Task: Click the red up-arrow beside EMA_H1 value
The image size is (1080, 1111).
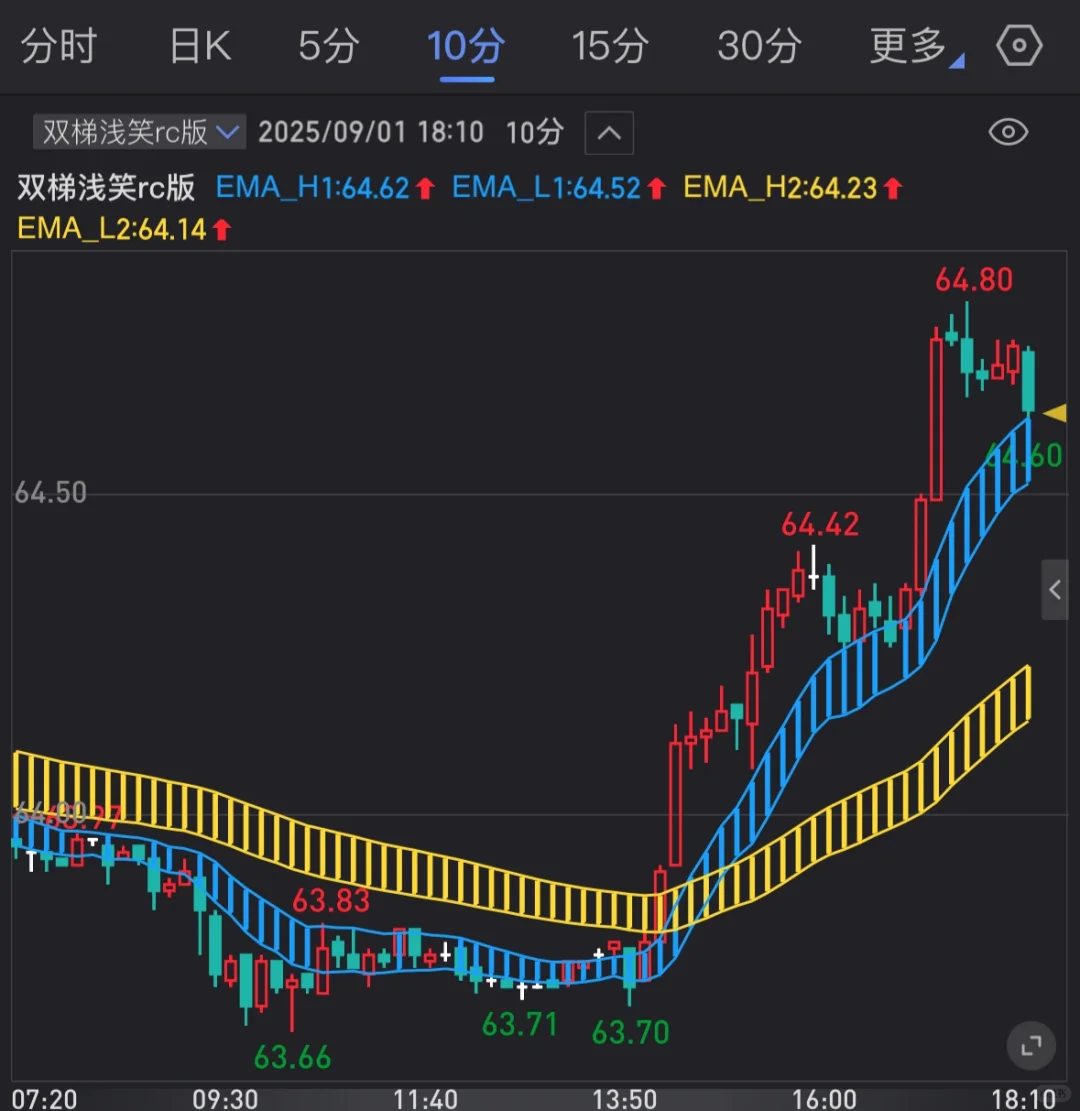Action: pyautogui.click(x=427, y=187)
